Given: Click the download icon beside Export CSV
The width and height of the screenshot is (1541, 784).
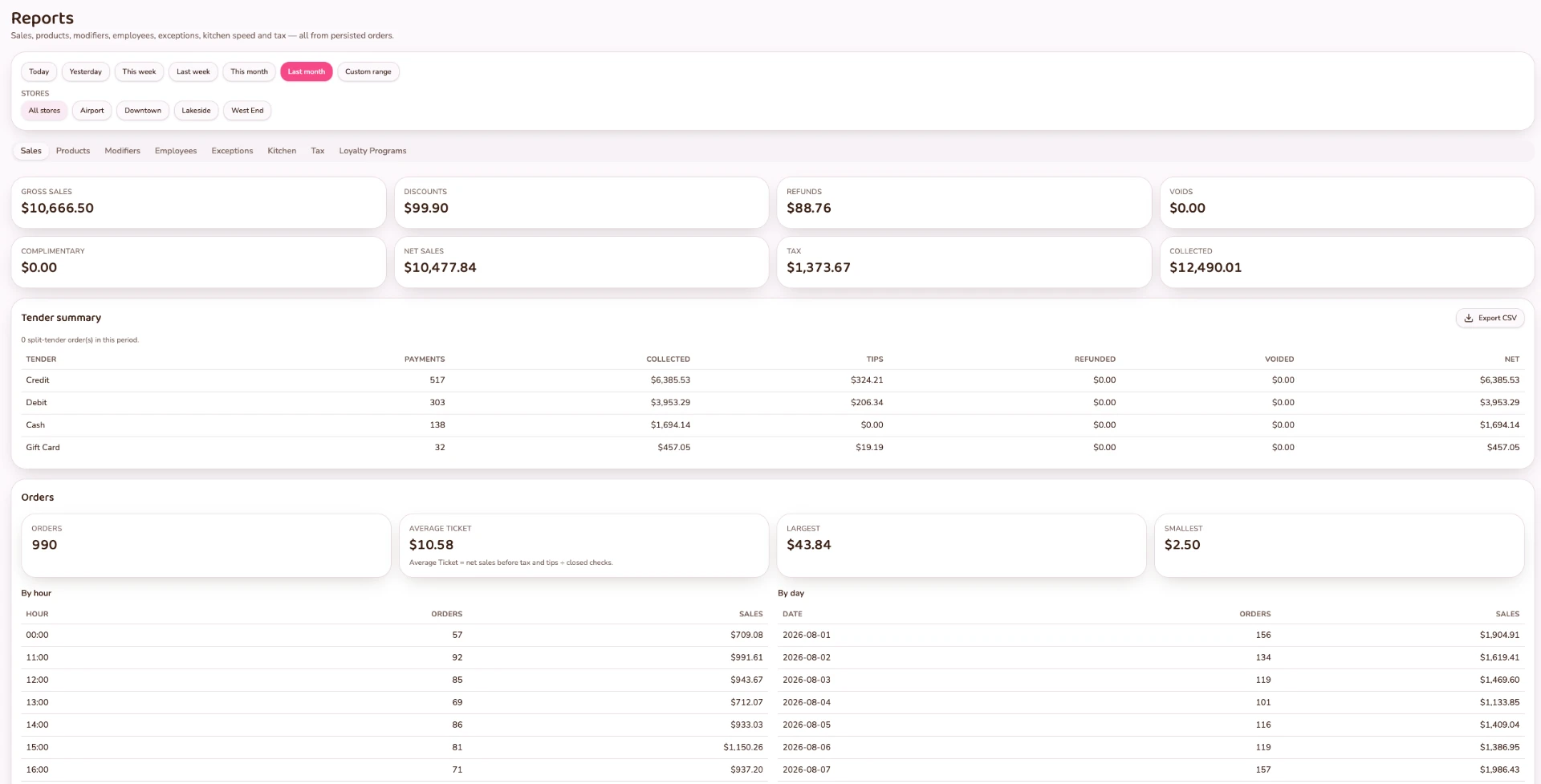Looking at the screenshot, I should 1468,319.
